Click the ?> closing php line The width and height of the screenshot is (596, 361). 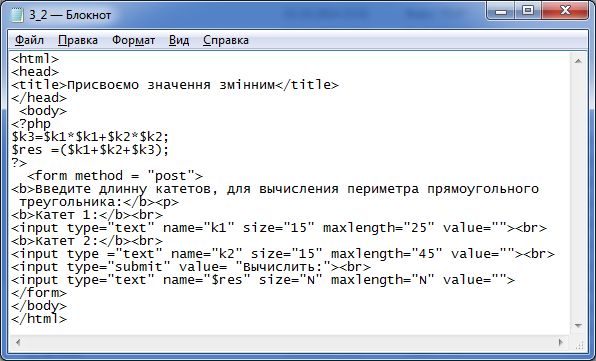coord(19,163)
